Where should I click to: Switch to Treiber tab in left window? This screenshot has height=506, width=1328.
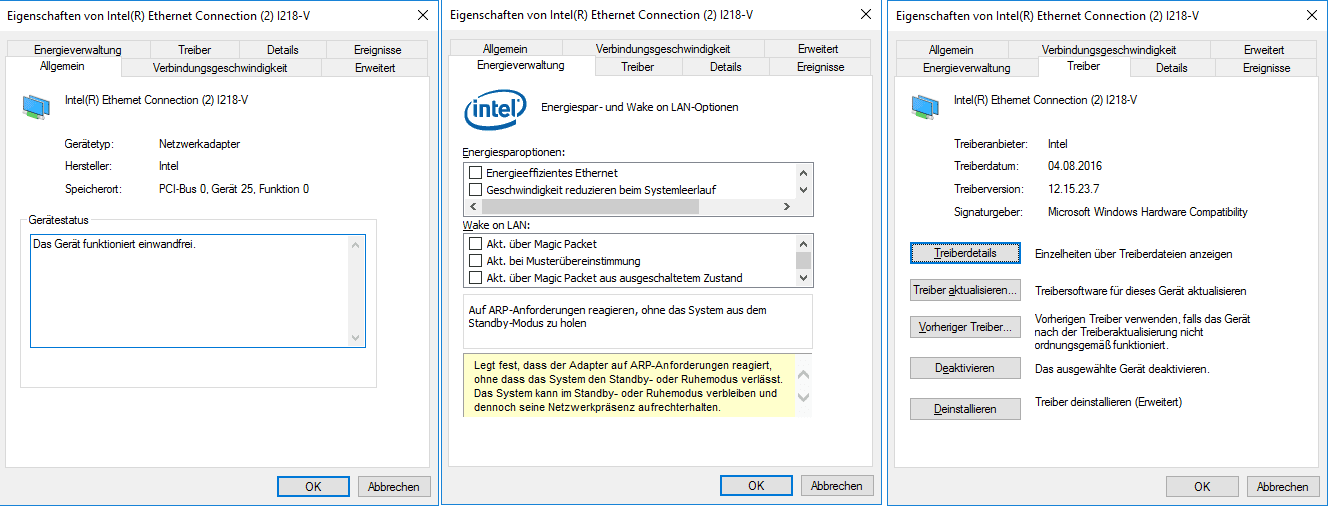[x=195, y=49]
